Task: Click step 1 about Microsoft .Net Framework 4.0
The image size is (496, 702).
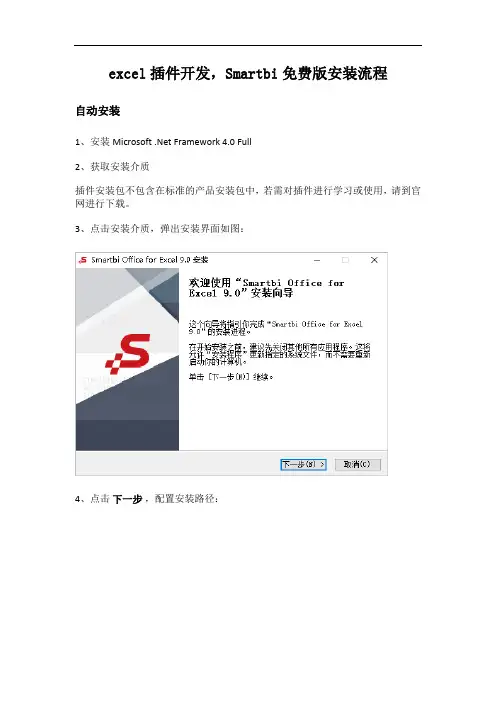Action: (163, 142)
